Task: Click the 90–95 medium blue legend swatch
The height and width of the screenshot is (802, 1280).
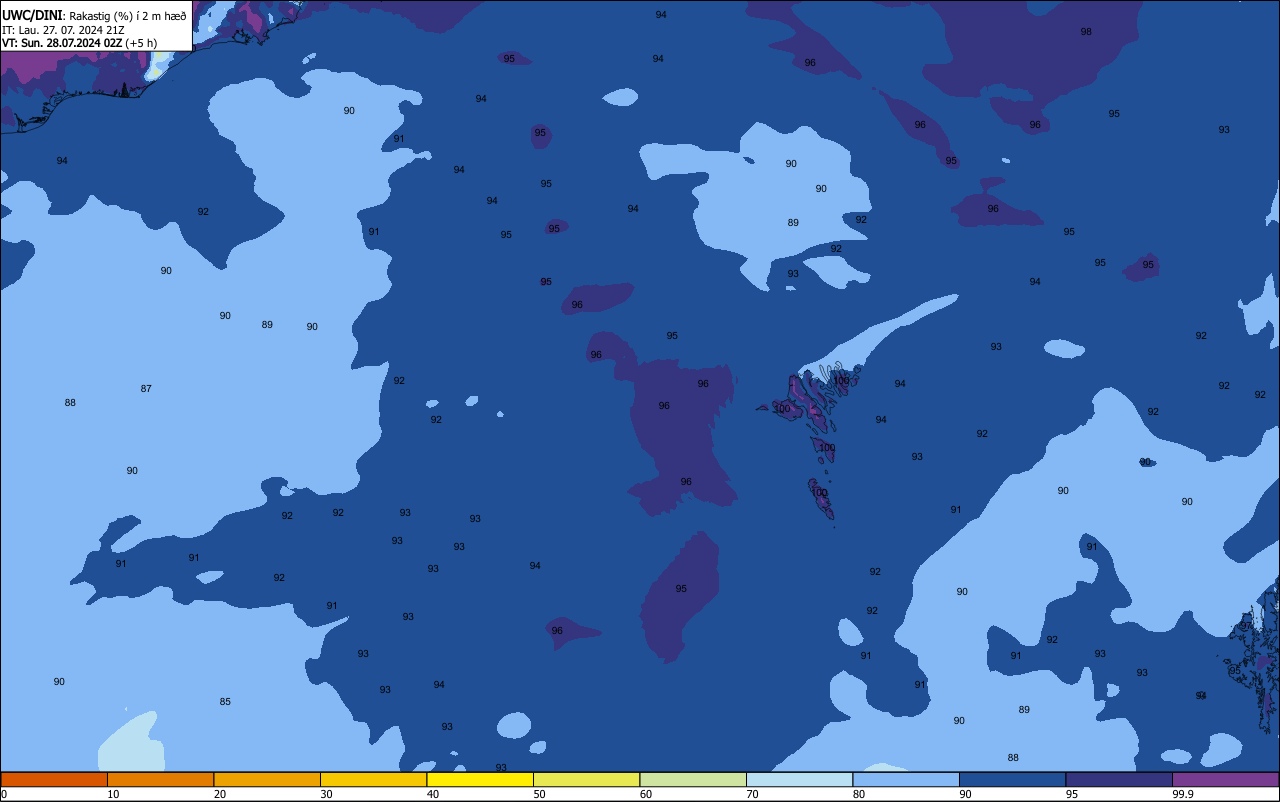Action: click(1012, 779)
